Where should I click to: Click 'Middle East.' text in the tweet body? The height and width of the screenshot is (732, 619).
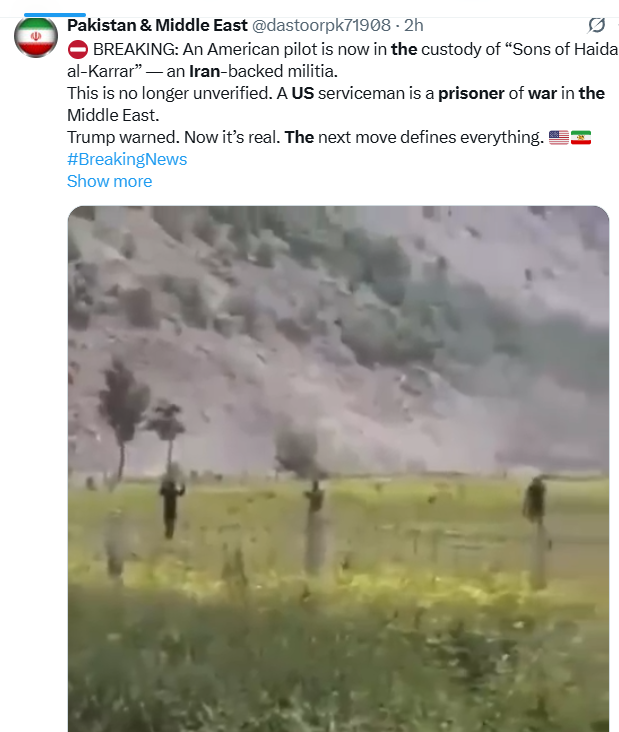tap(113, 115)
